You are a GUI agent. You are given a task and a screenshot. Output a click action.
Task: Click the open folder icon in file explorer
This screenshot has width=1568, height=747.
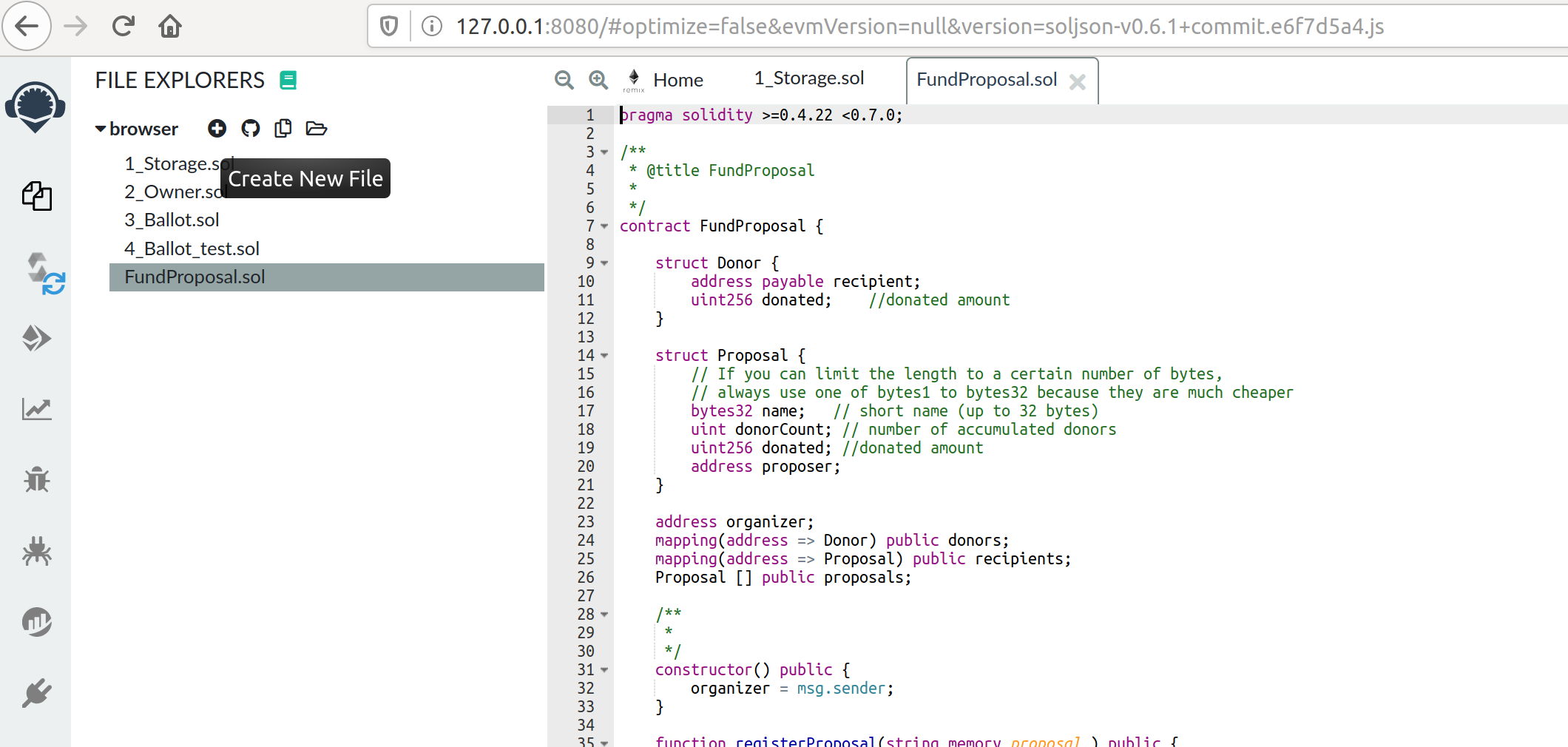(x=317, y=129)
